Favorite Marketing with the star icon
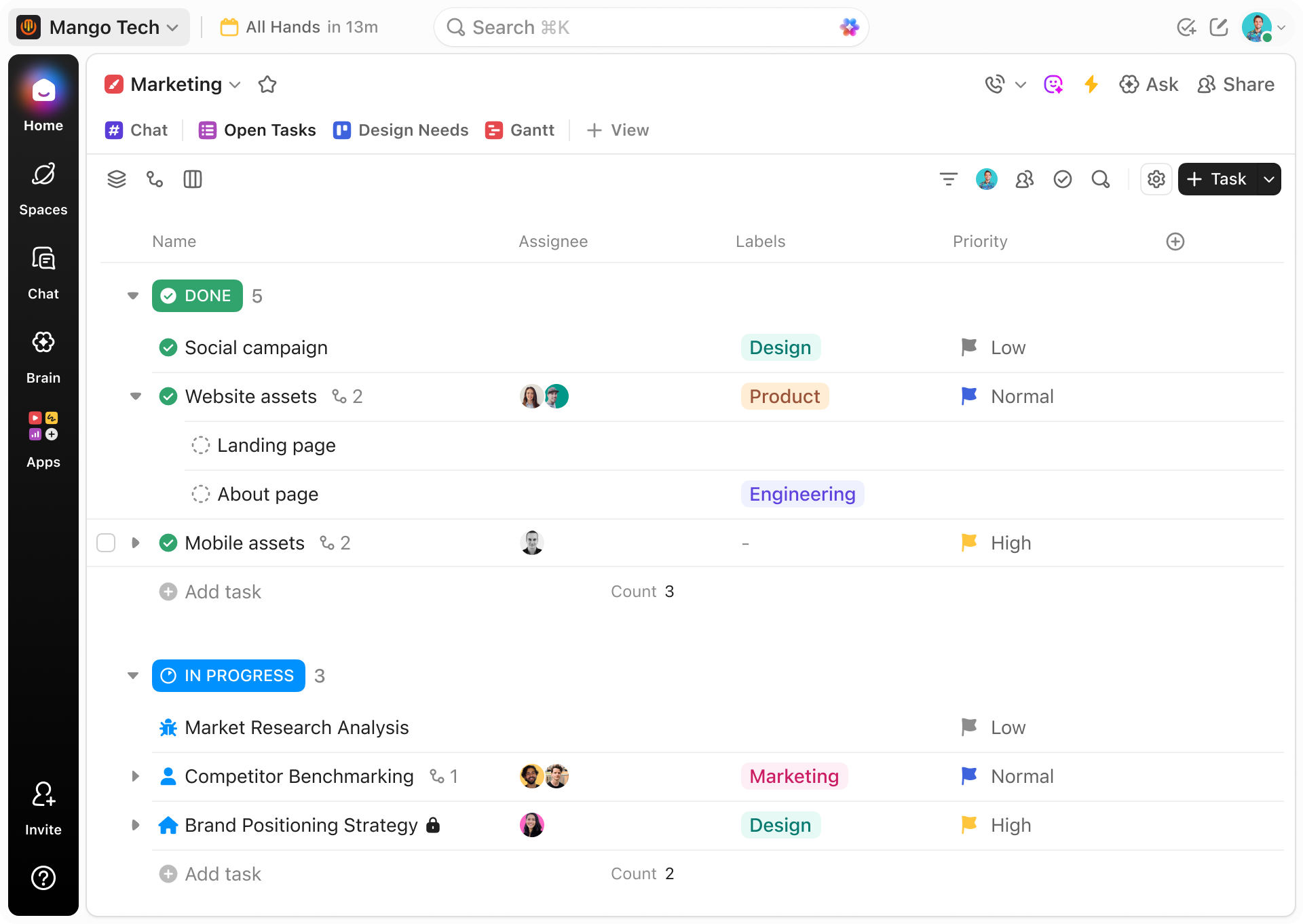Screen dimensions: 1303x924 pos(267,85)
